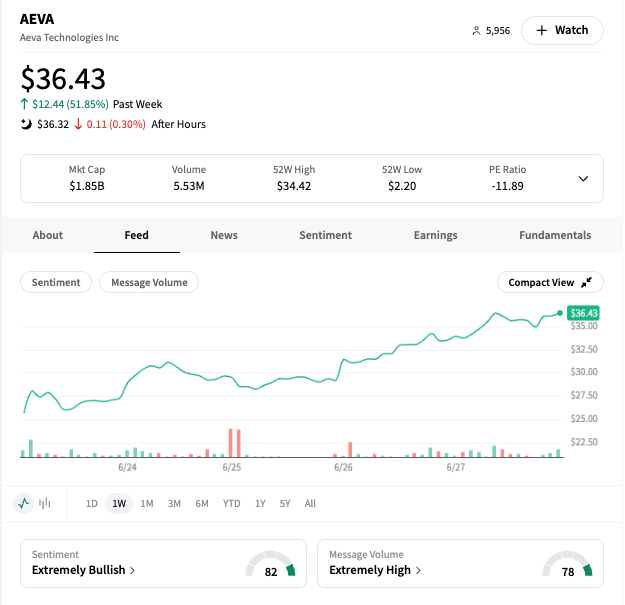Switch to the News tab

224,235
